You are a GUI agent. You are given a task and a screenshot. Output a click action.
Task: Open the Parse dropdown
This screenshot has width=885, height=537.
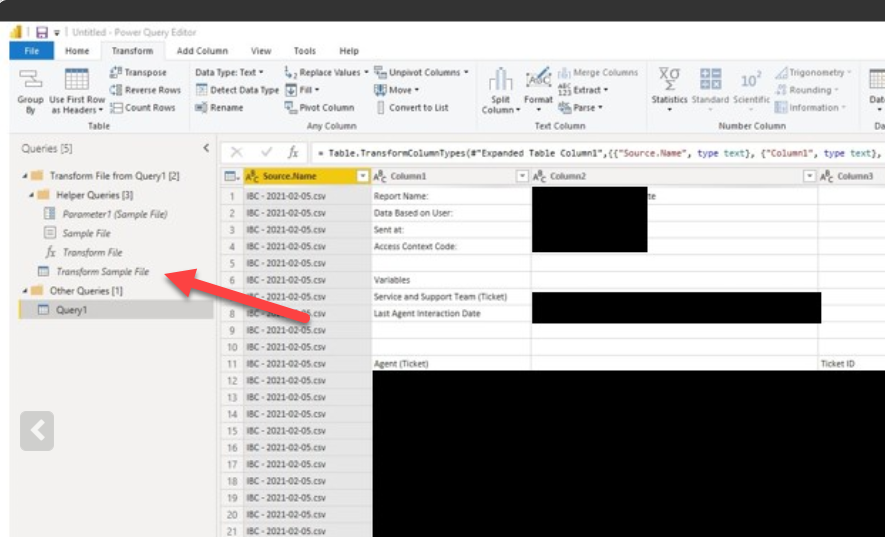coord(580,107)
